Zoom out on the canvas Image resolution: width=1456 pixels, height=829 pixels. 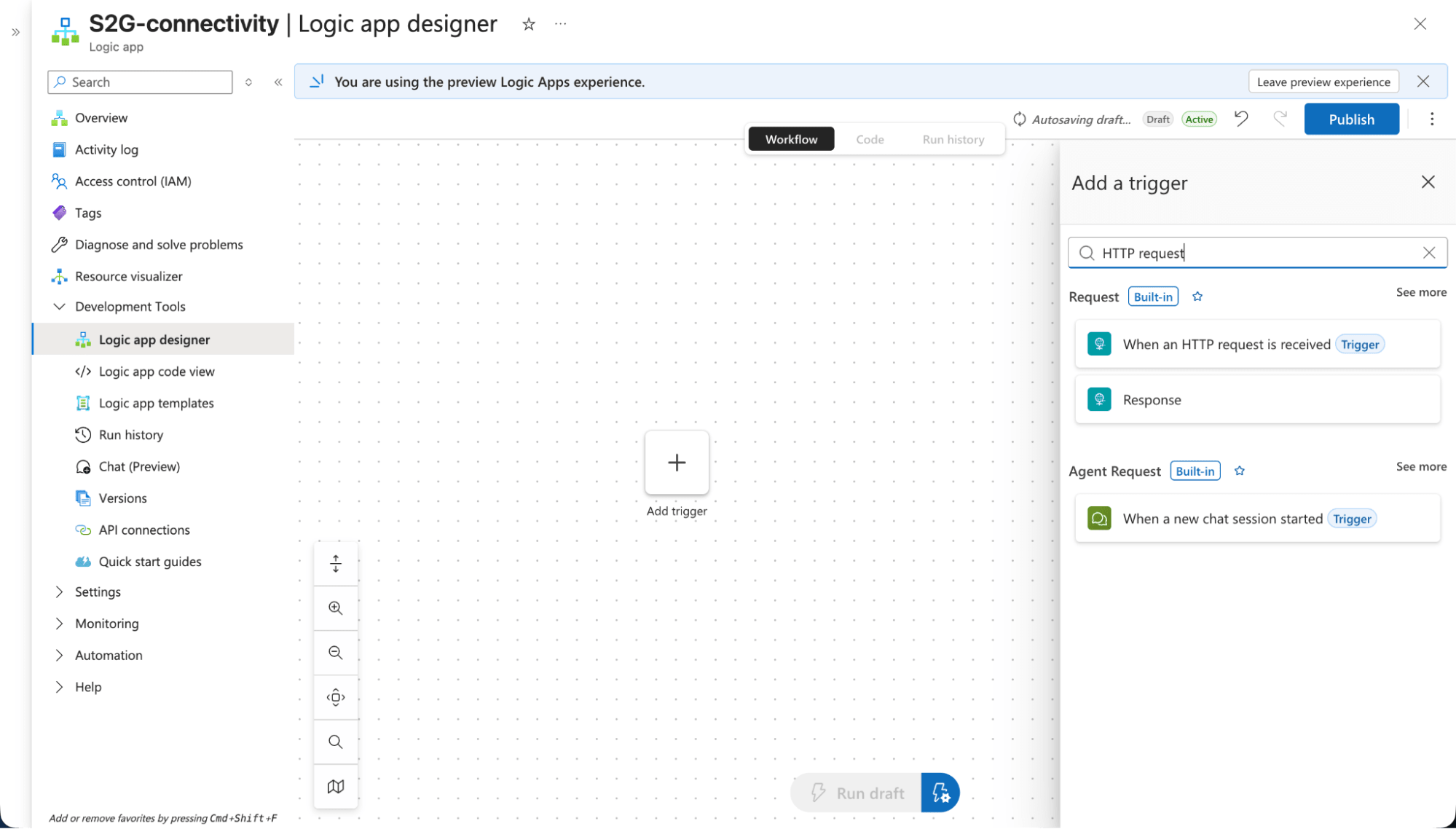coord(336,653)
